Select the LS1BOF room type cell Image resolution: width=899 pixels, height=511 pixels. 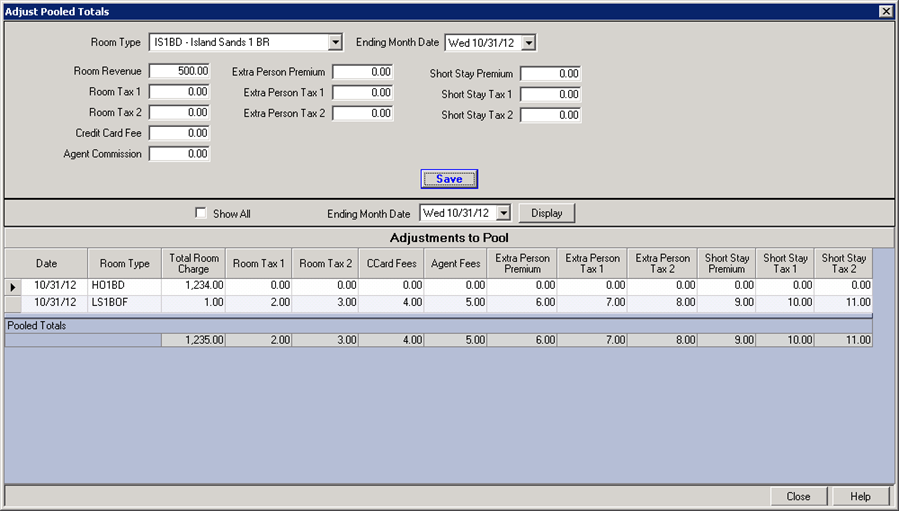coord(124,302)
